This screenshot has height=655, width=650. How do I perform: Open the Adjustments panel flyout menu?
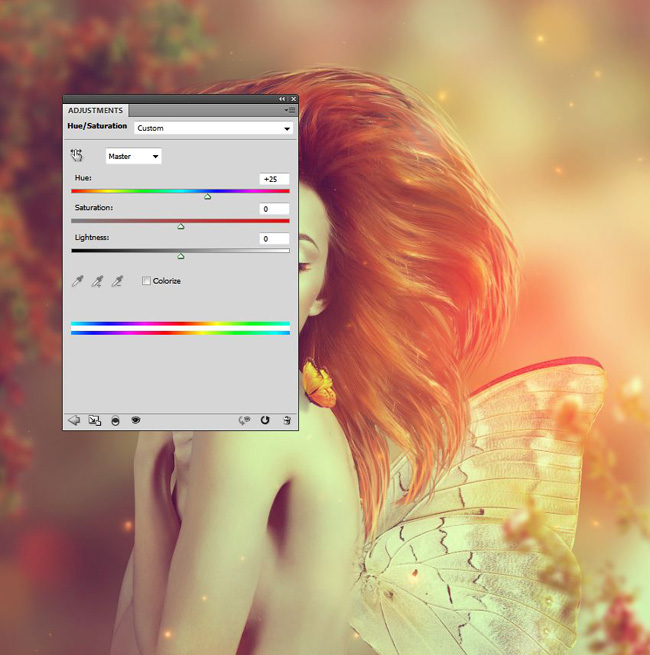(x=289, y=110)
